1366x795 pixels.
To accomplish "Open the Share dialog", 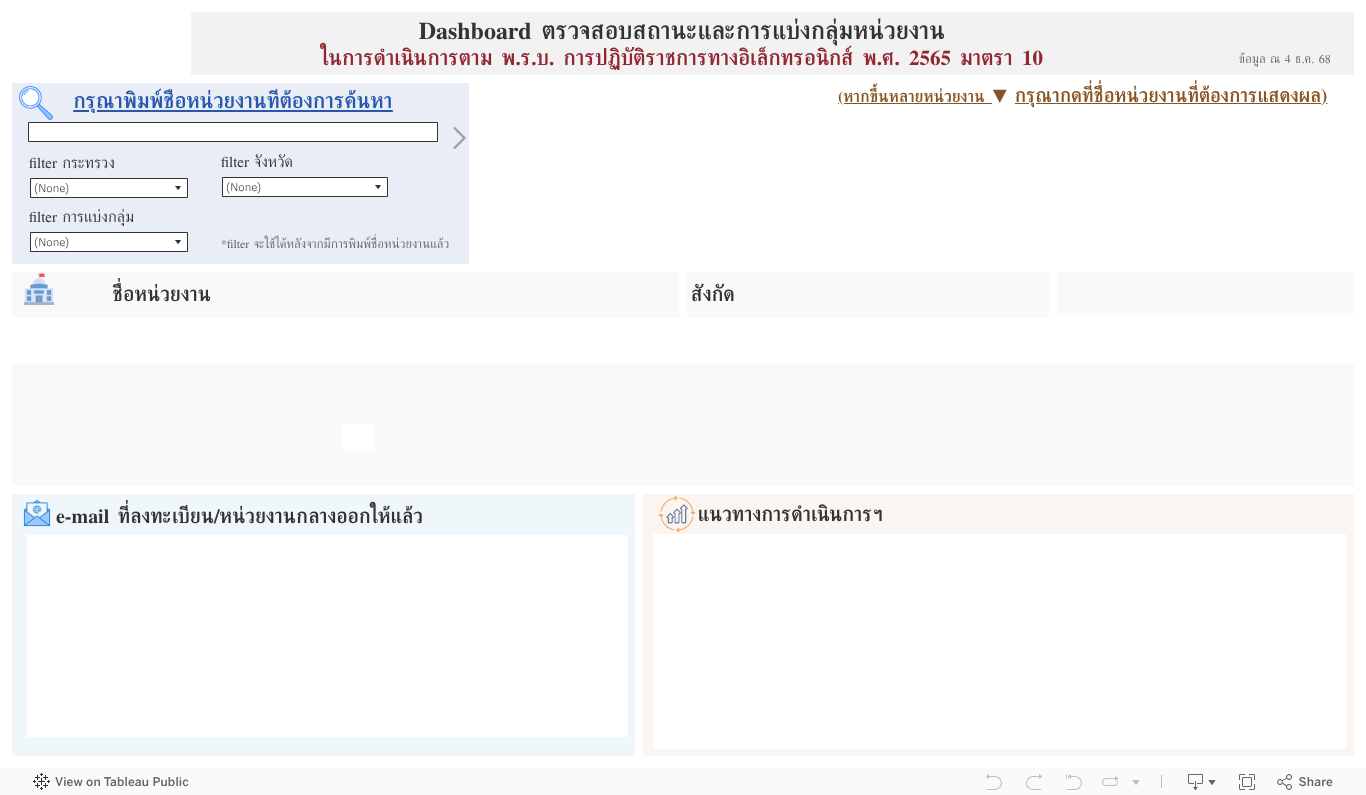I will [x=1303, y=781].
